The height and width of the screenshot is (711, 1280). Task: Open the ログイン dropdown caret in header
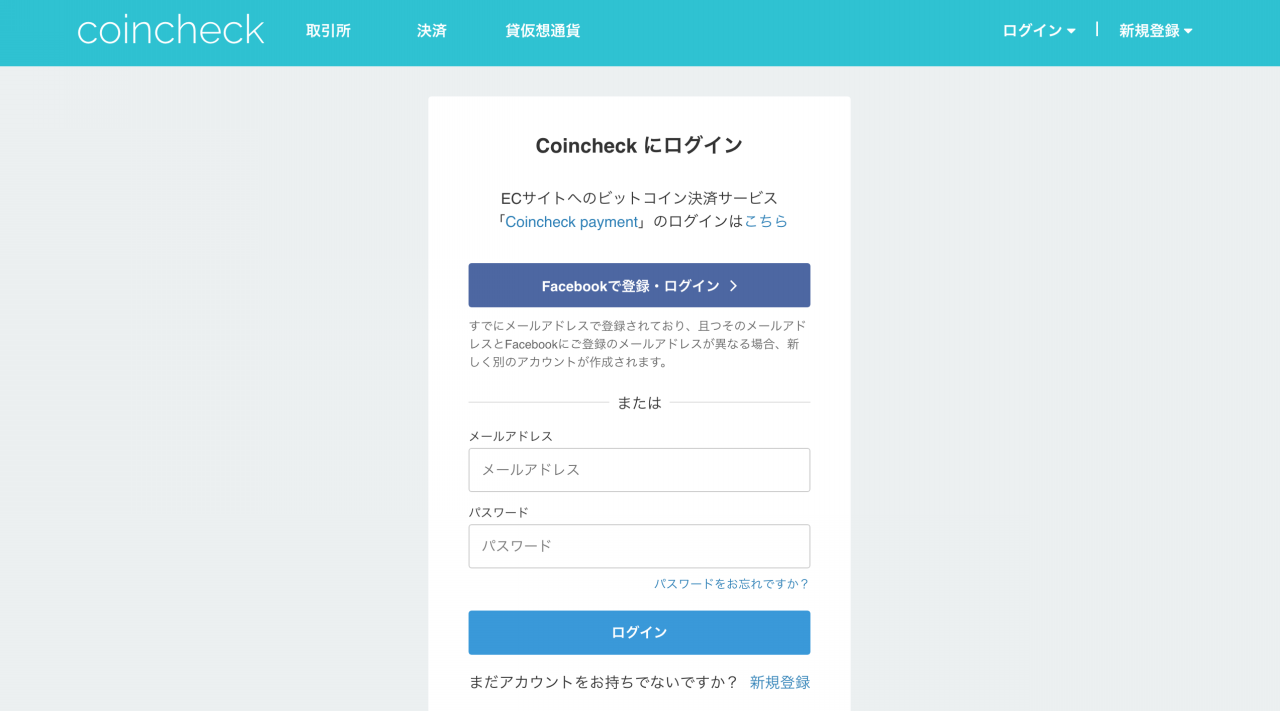(1071, 31)
